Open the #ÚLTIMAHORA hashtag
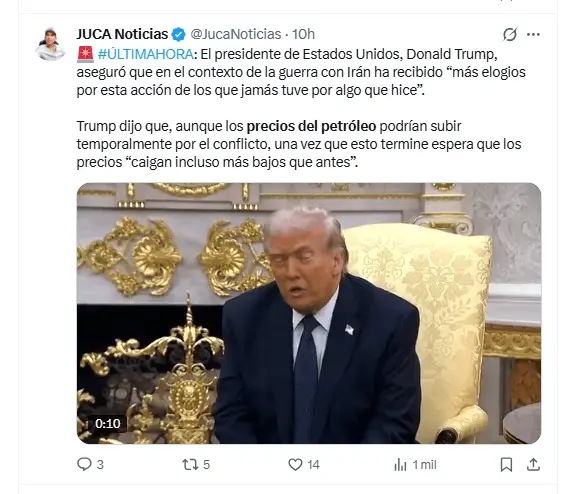The width and height of the screenshot is (577, 494). tap(145, 54)
